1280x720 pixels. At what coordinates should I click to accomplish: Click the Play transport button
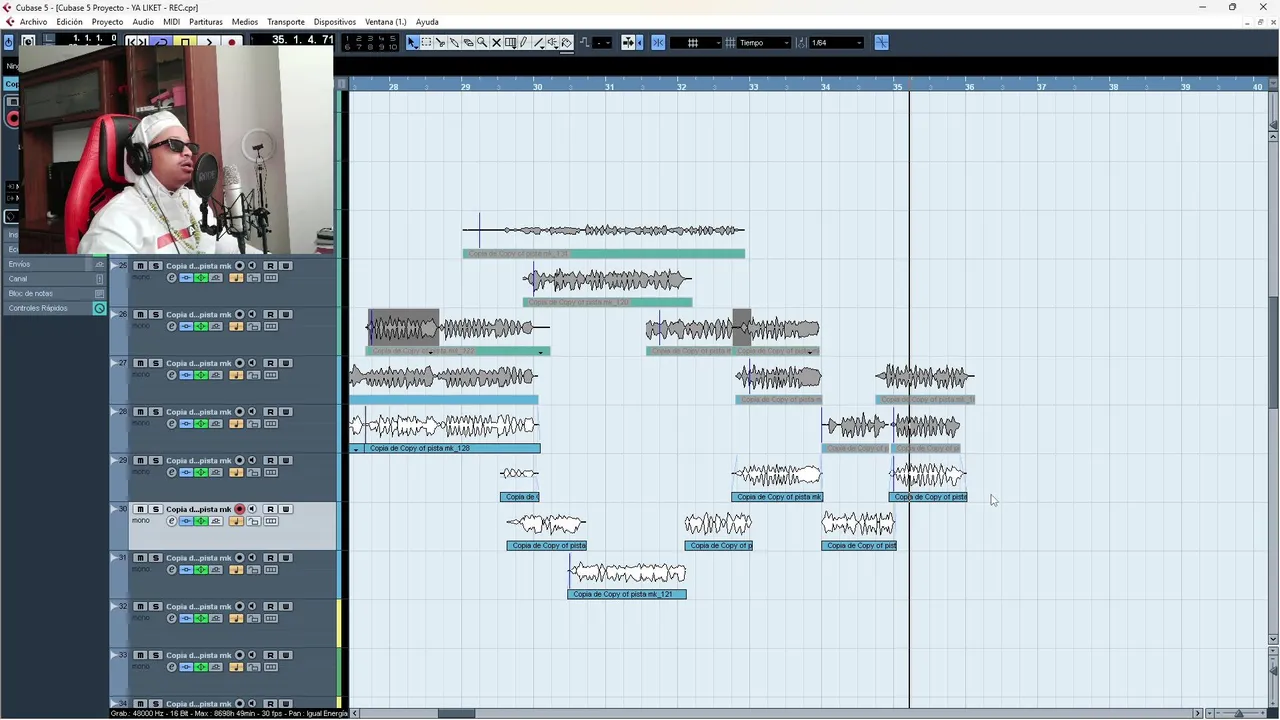[209, 42]
